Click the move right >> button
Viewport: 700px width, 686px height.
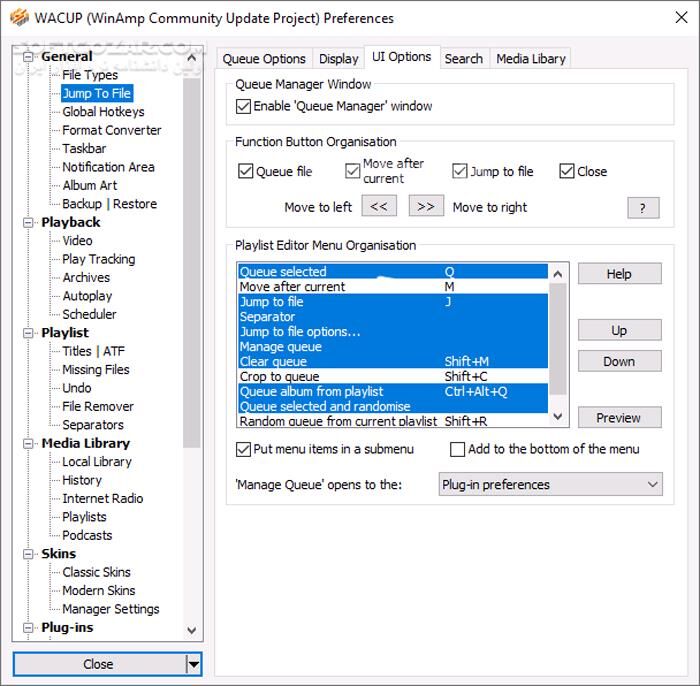coord(426,206)
